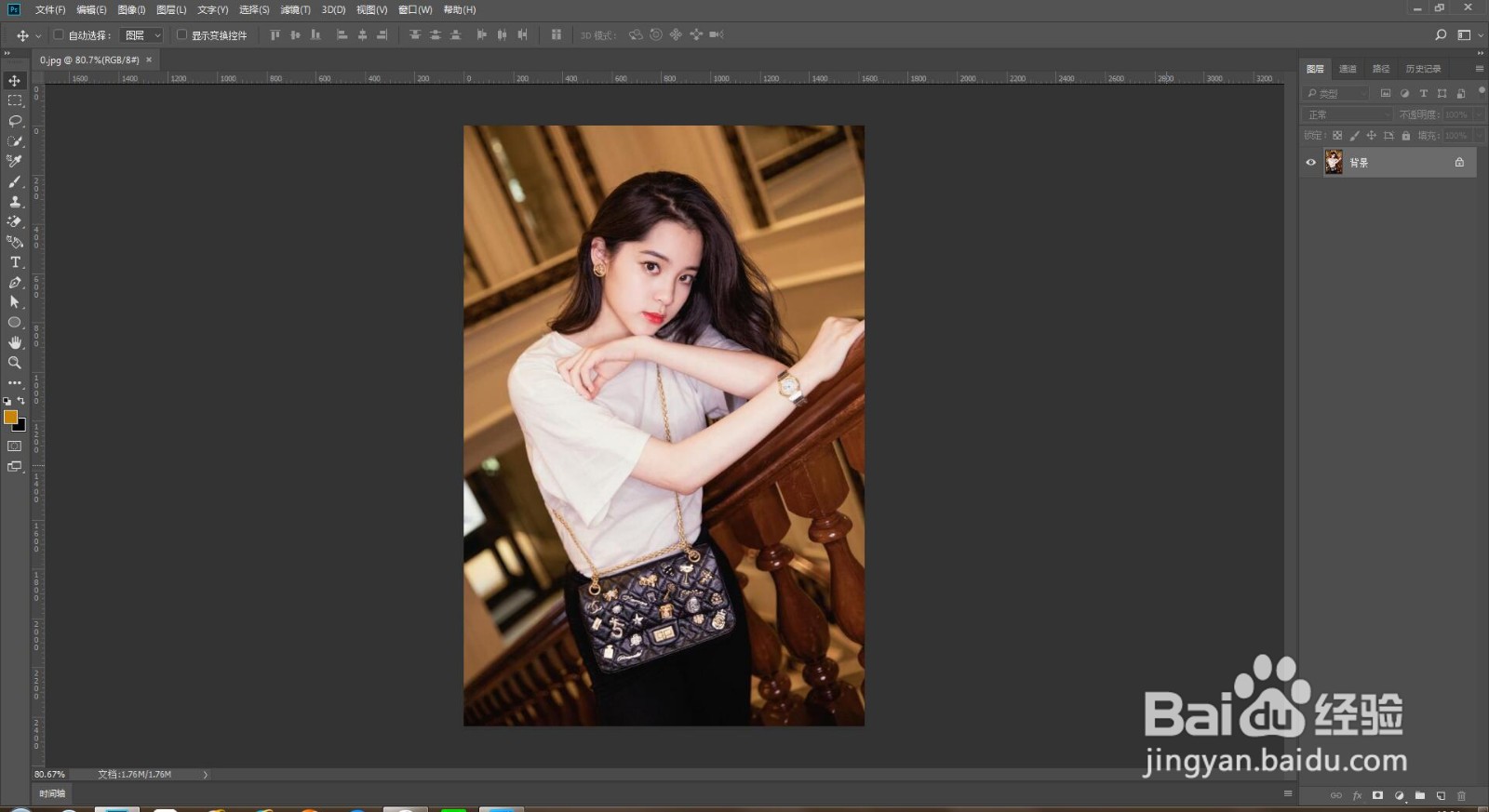The image size is (1489, 812).
Task: Enable the 显示变换控件 checkbox
Action: click(181, 34)
